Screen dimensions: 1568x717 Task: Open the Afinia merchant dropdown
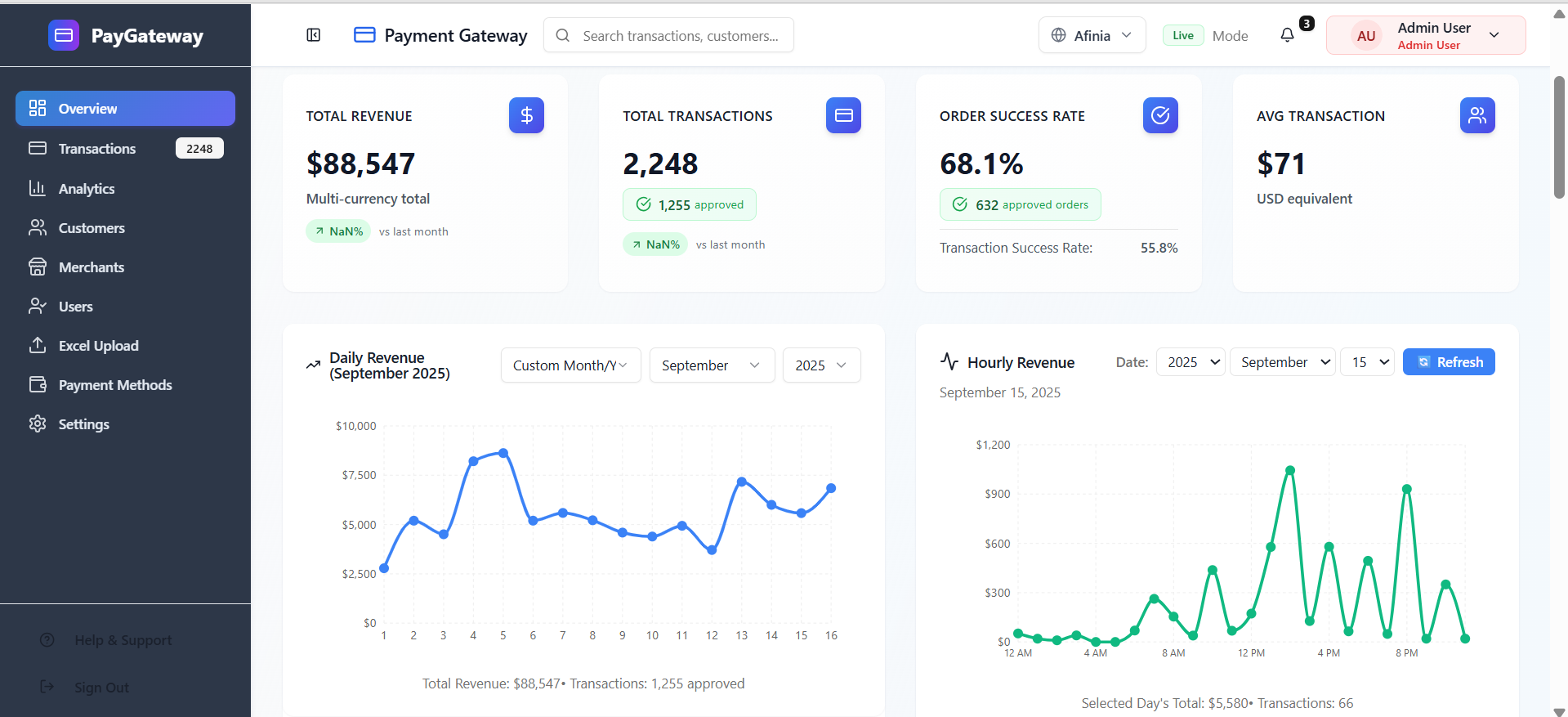point(1092,35)
